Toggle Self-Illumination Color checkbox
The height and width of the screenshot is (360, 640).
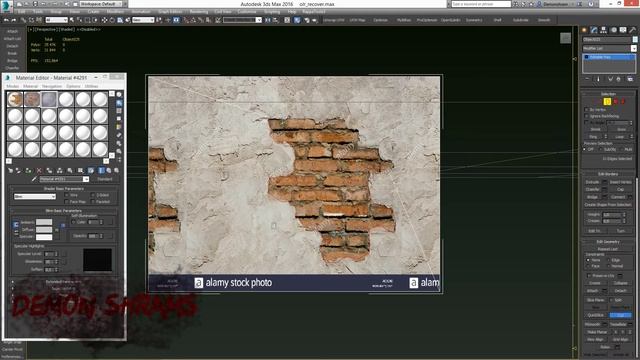click(73, 222)
